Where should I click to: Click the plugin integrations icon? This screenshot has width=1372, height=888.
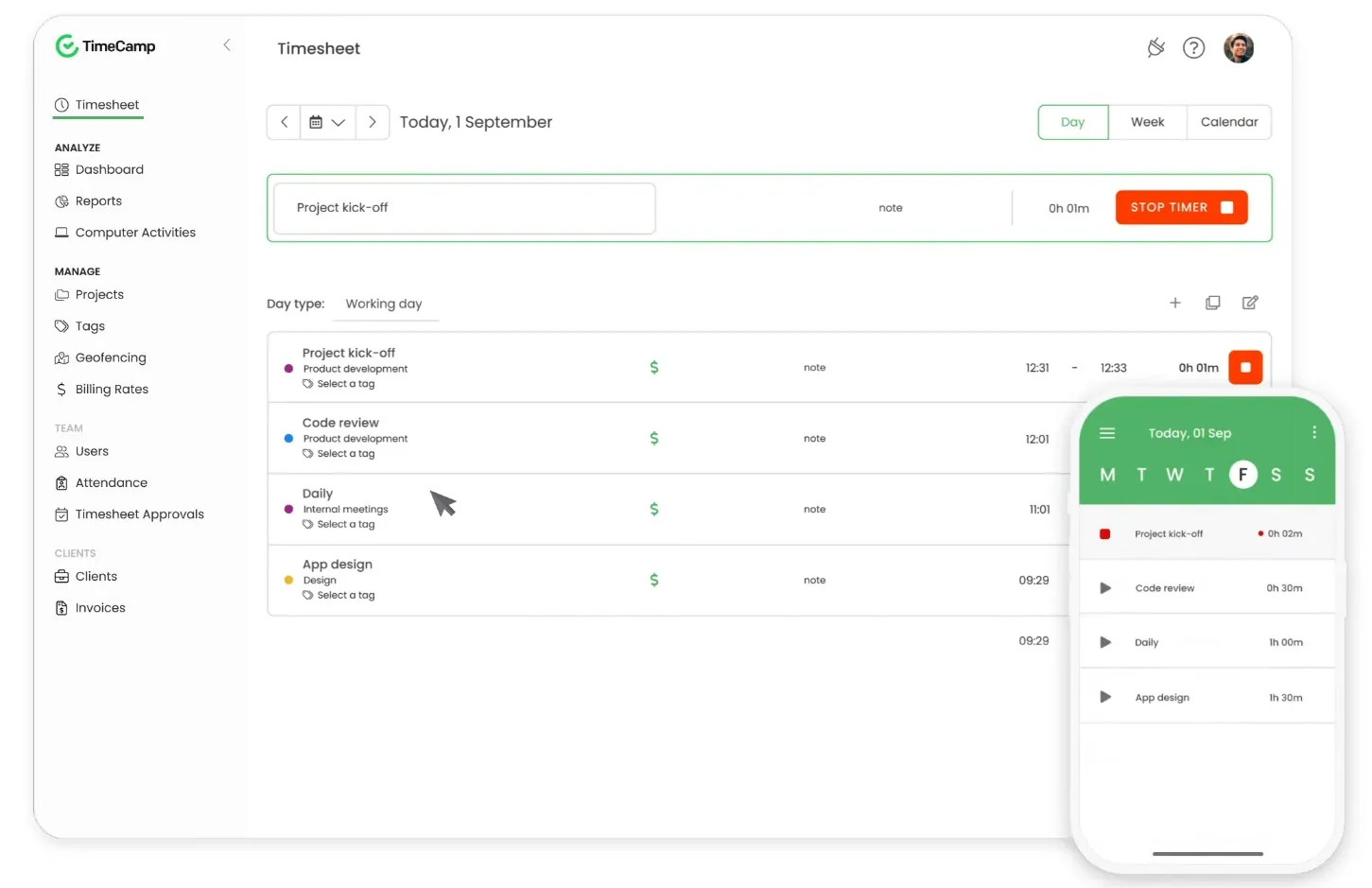pos(1155,47)
